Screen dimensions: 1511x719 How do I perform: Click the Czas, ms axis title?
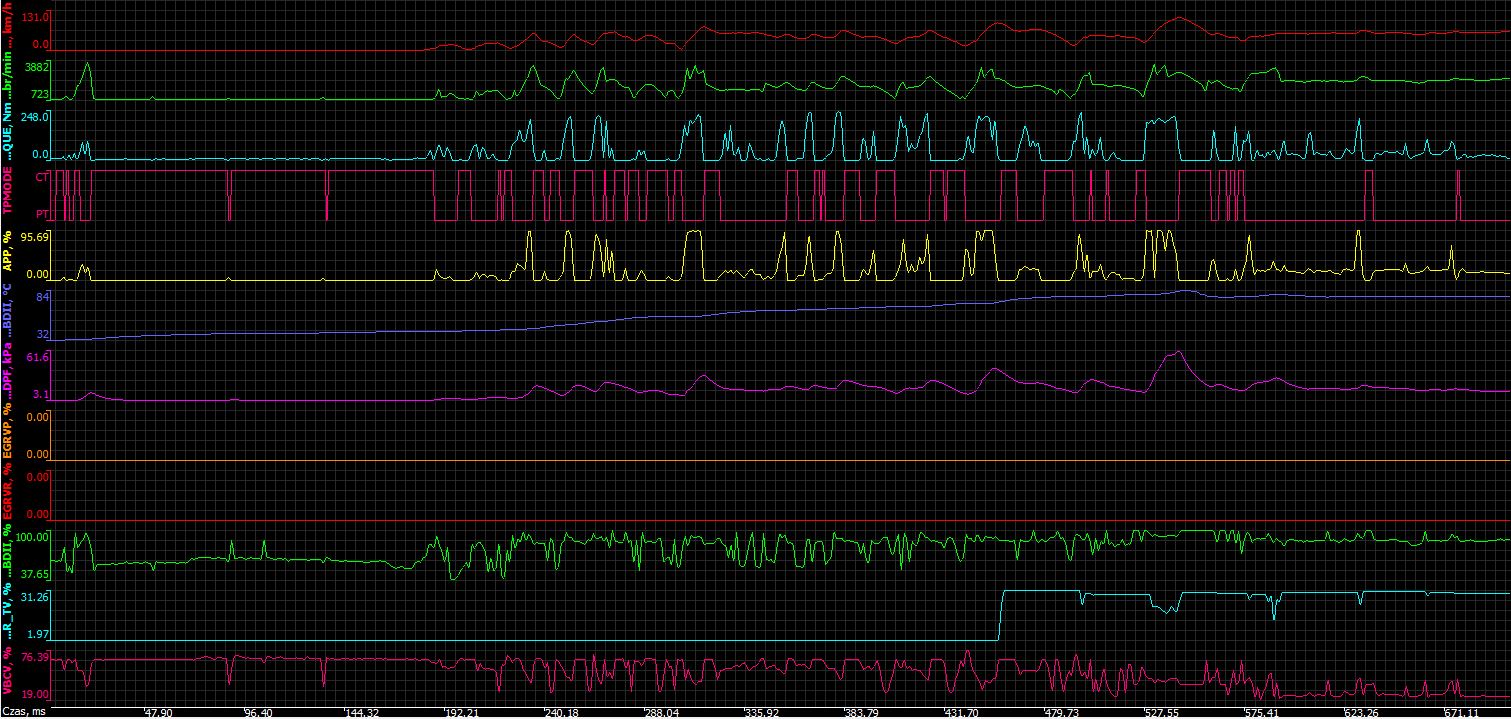(24, 713)
